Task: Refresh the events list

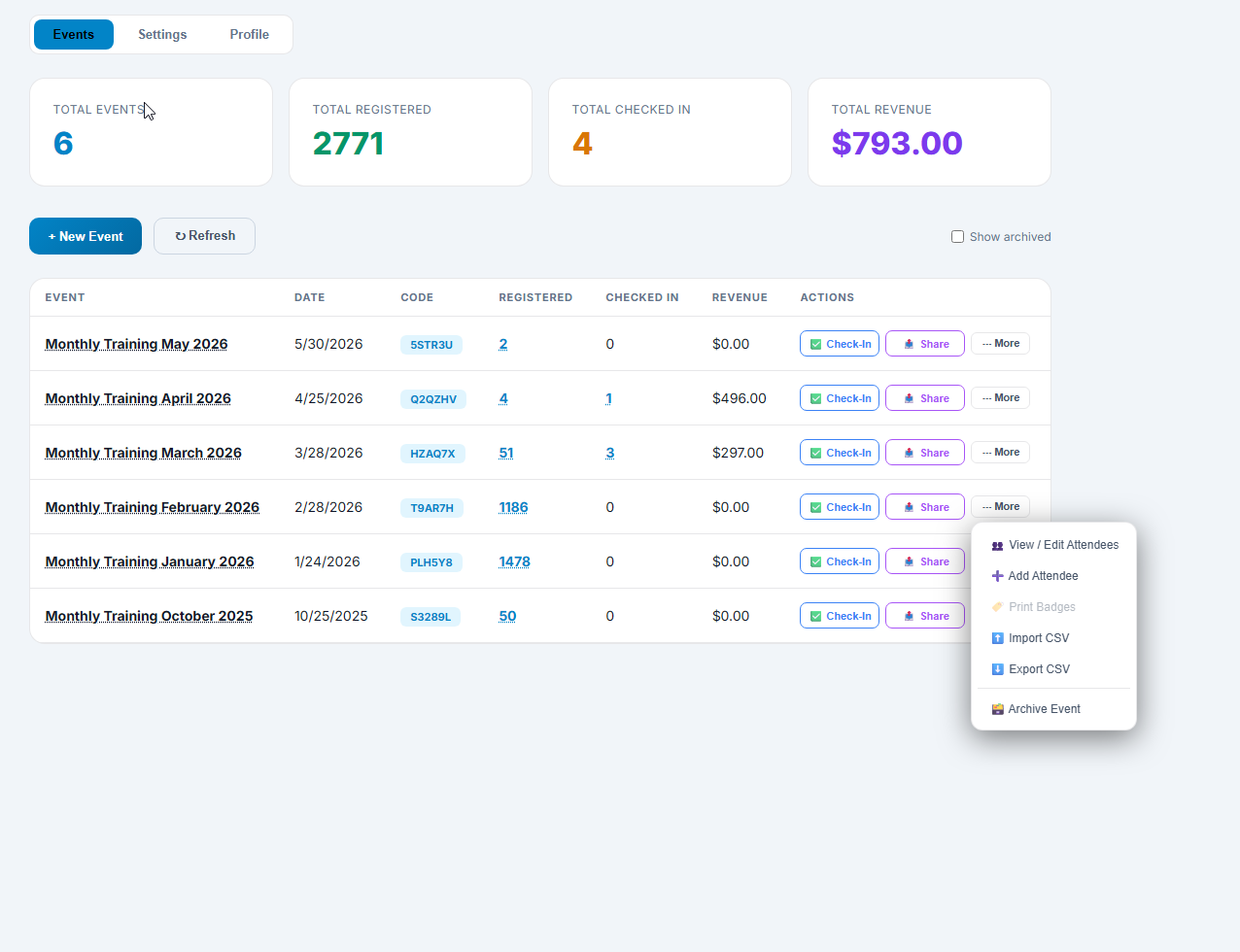Action: (x=204, y=236)
